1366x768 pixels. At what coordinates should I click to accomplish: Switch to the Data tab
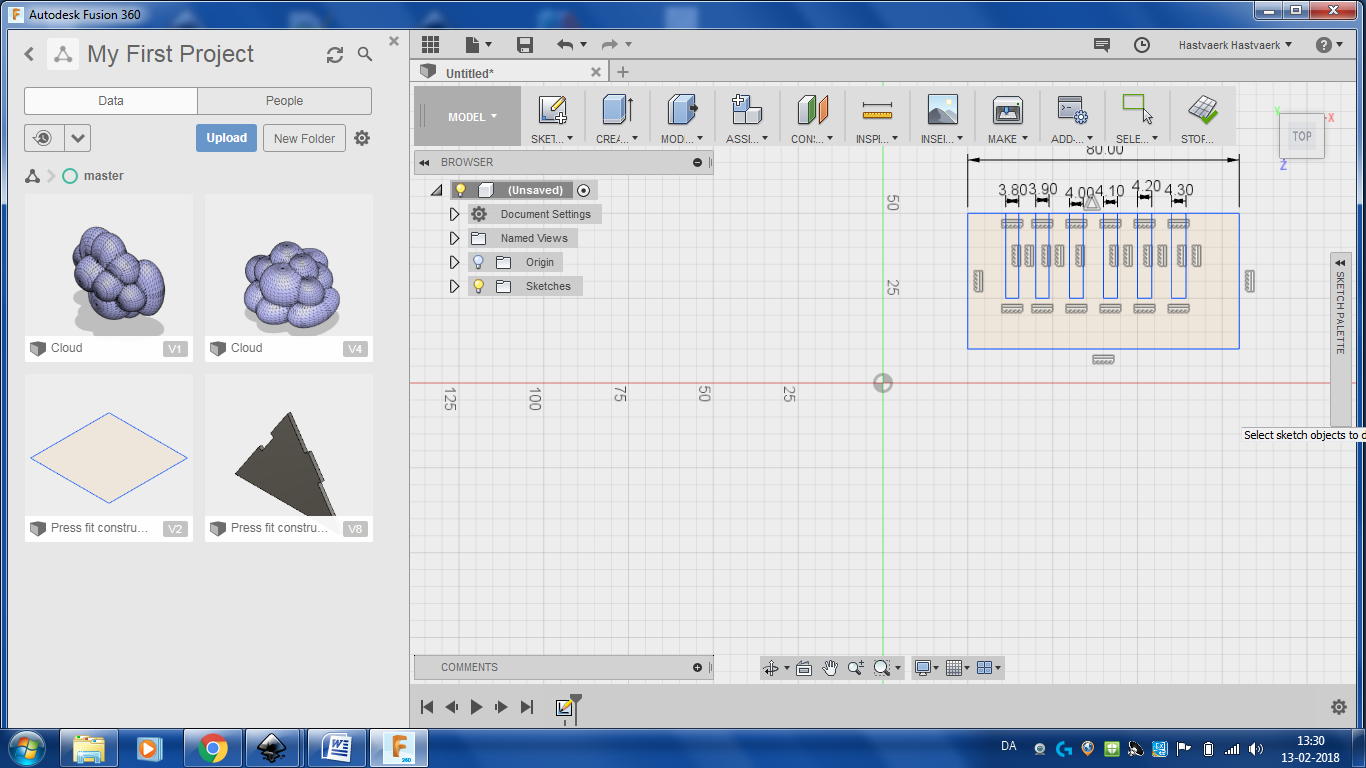pos(111,101)
